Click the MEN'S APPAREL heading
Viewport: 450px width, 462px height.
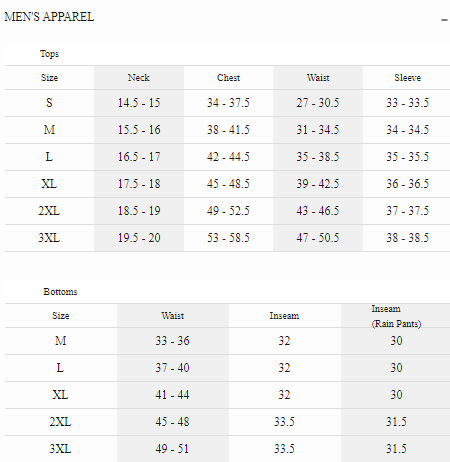coord(49,17)
